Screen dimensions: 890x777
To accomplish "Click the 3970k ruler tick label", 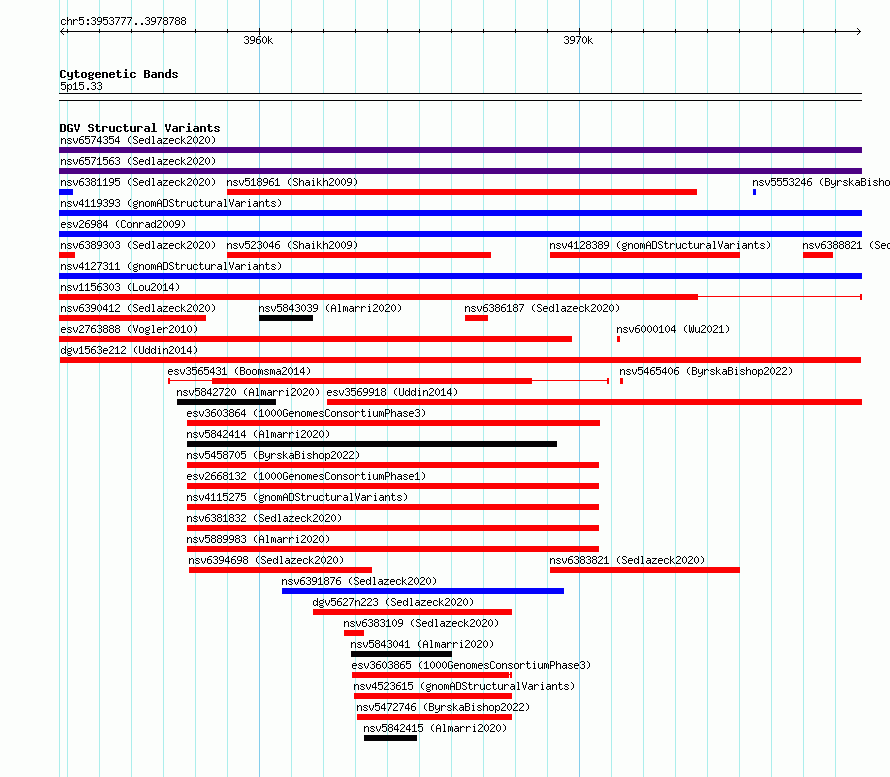I will tap(578, 40).
